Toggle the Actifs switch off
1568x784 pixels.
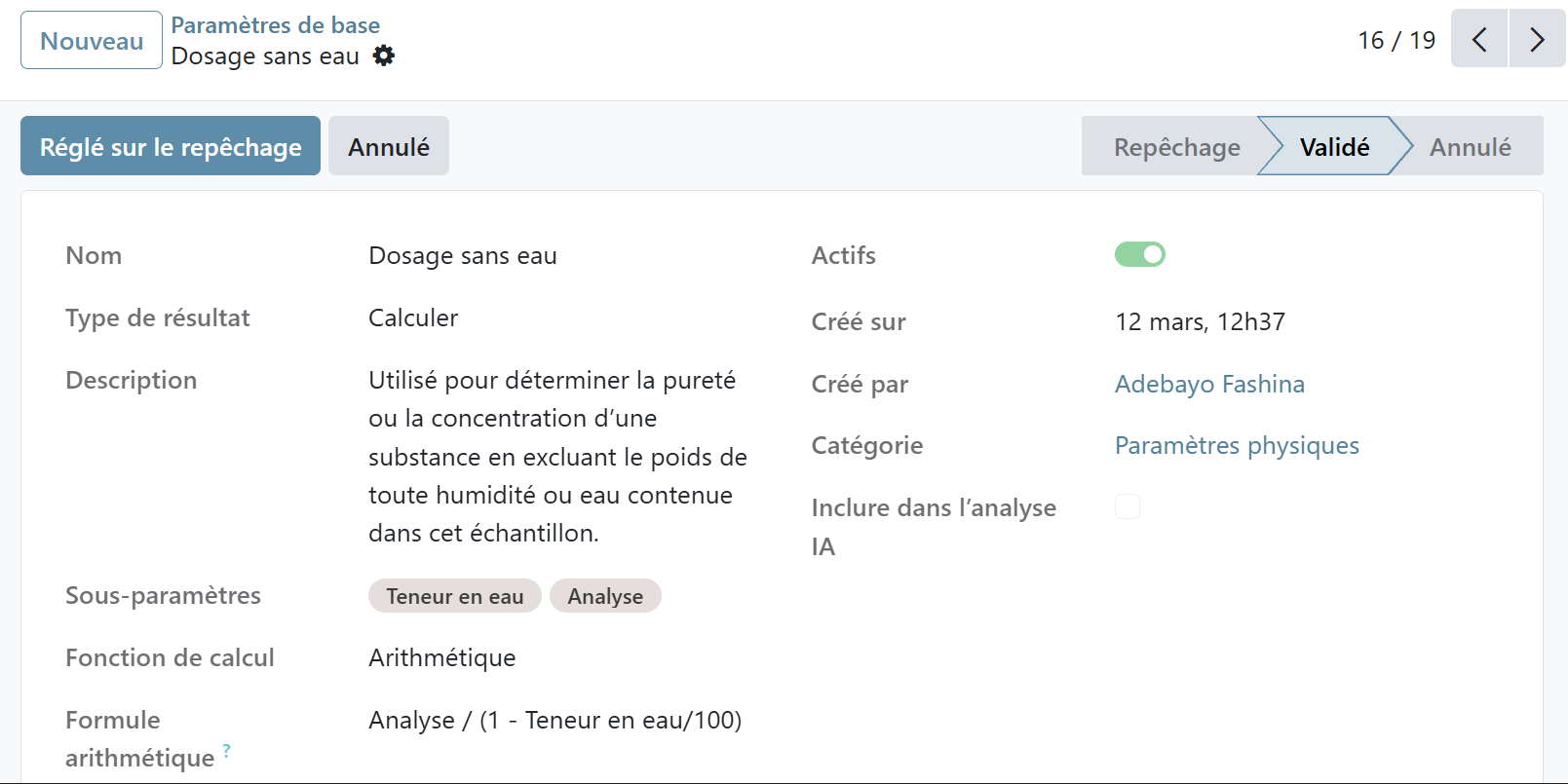click(x=1139, y=255)
